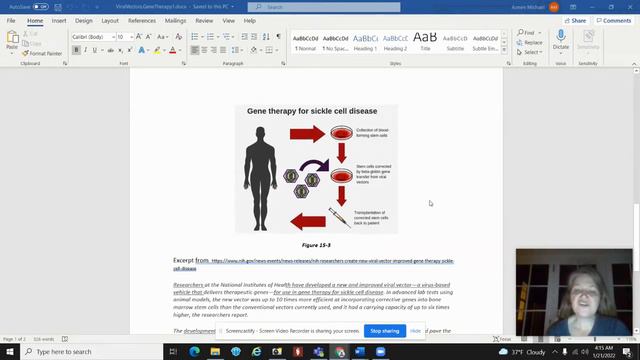Toggle Show paragraph marks
This screenshot has height=360, width=640.
tap(278, 37)
